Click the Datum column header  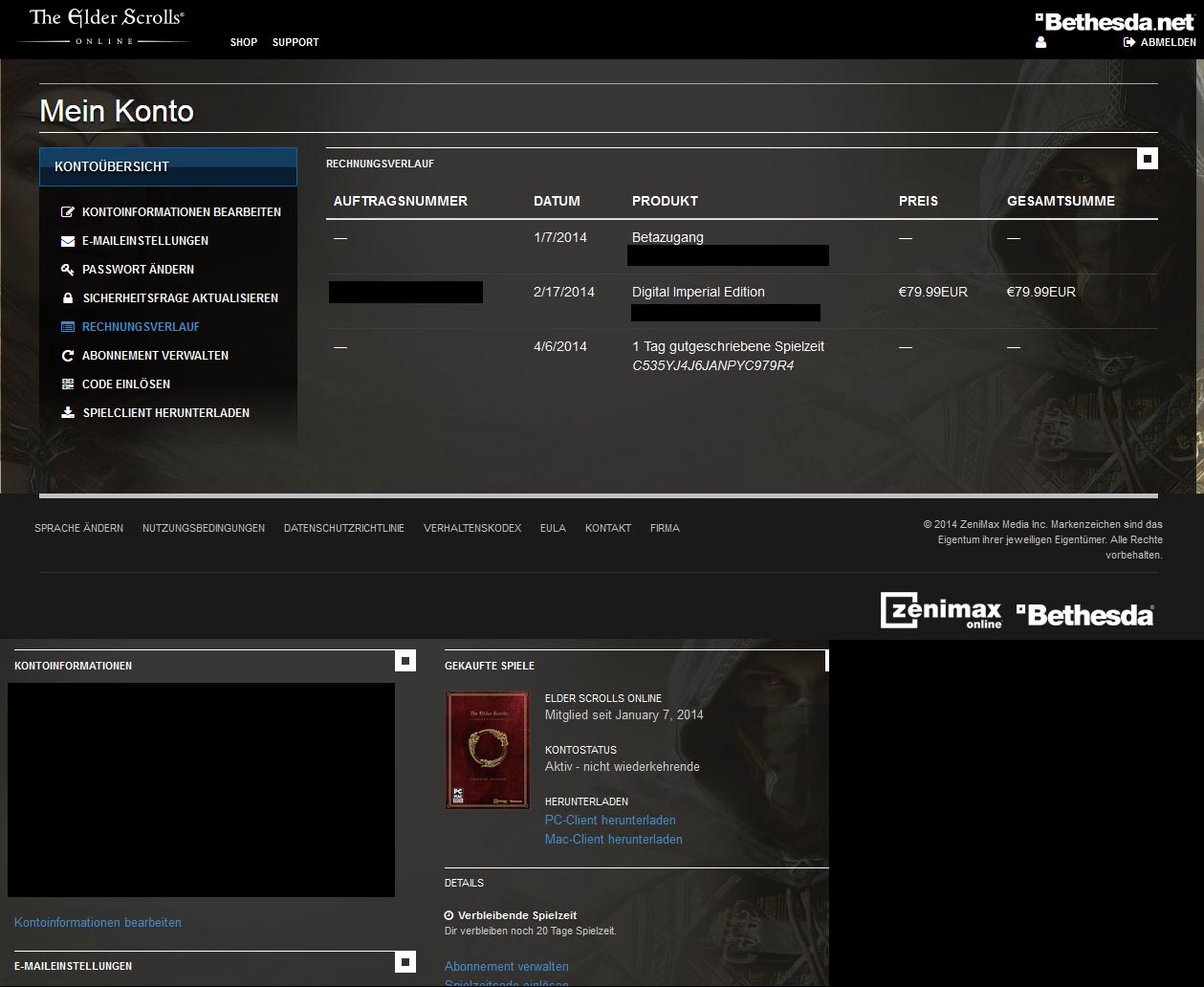pyautogui.click(x=557, y=201)
